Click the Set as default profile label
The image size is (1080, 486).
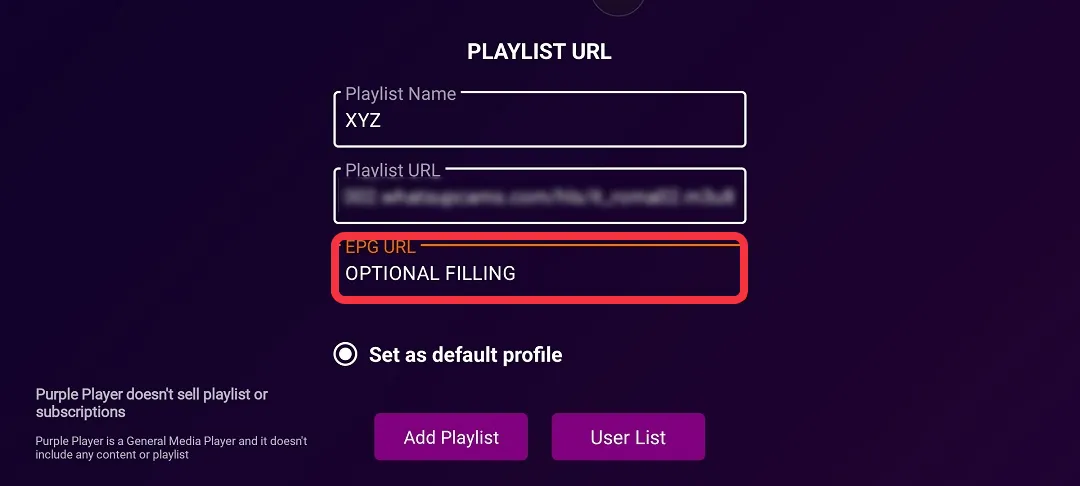[x=466, y=355]
